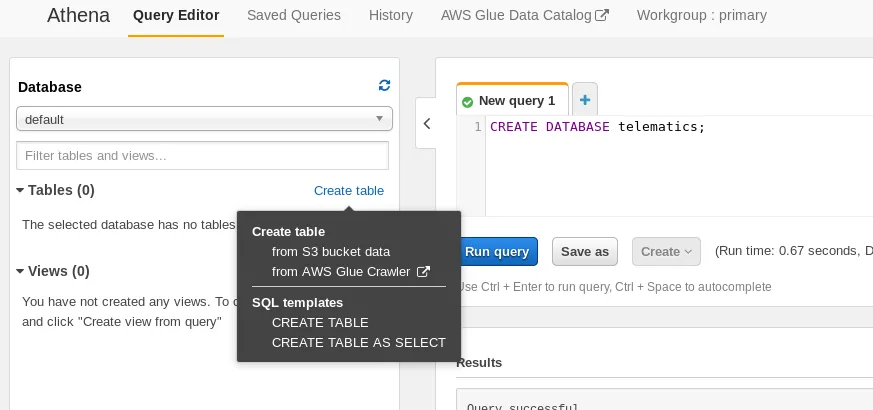This screenshot has height=410, width=873.
Task: Click the filter tables and views field
Action: (x=202, y=156)
